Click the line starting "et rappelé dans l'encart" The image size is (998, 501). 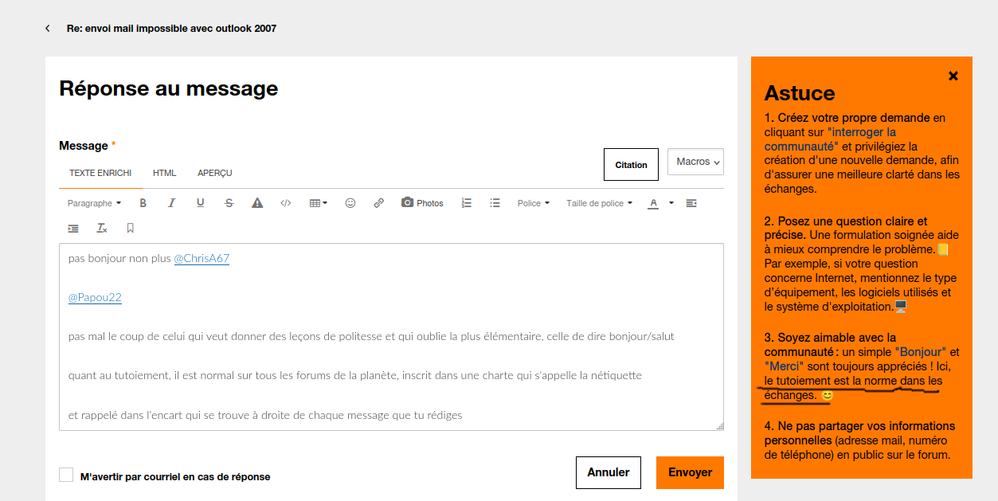[265, 415]
